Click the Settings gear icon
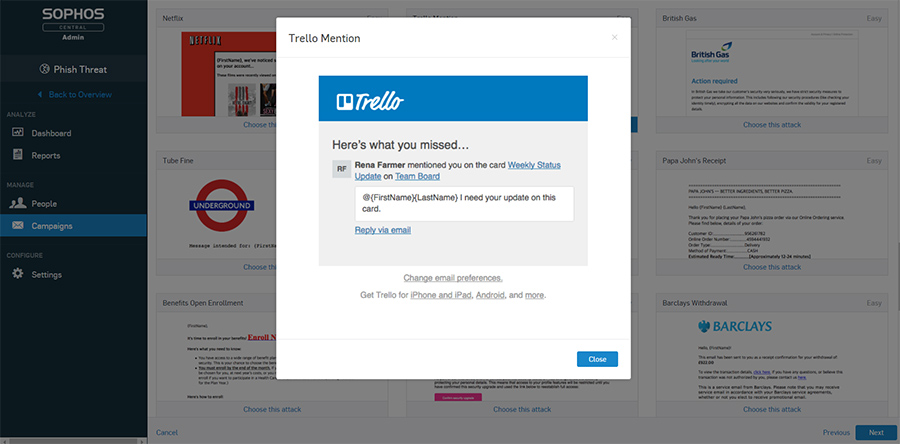900x444 pixels. pyautogui.click(x=18, y=274)
